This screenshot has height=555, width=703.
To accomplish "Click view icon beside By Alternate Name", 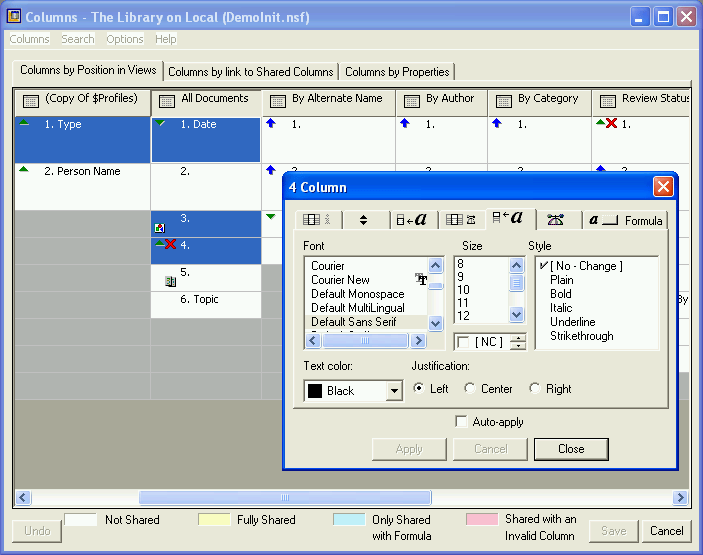I will [278, 101].
